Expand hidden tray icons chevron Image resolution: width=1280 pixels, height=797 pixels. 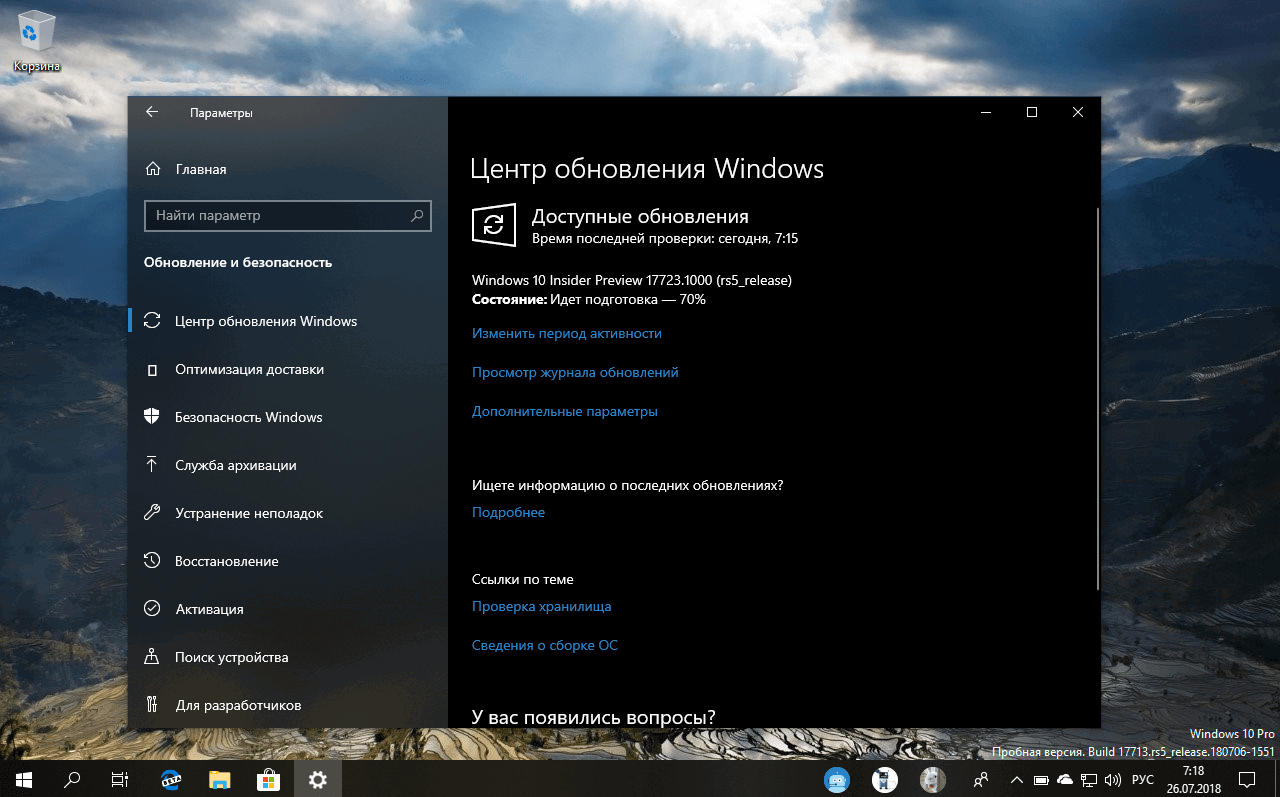(1016, 780)
